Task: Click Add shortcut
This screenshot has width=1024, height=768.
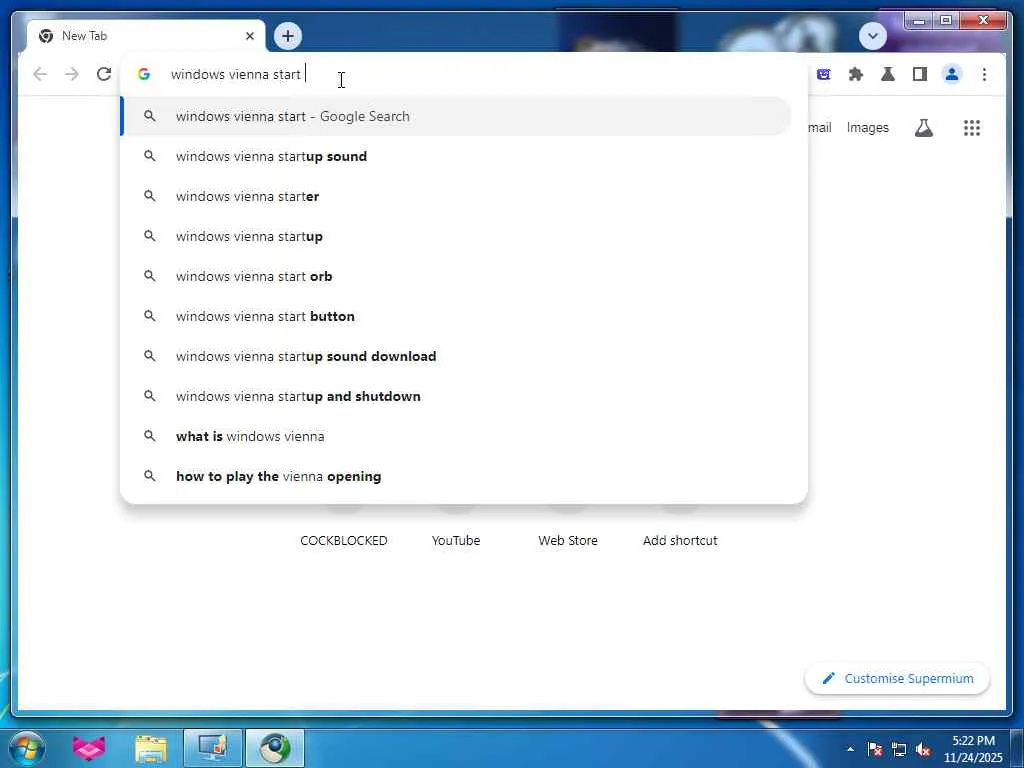Action: pyautogui.click(x=680, y=541)
